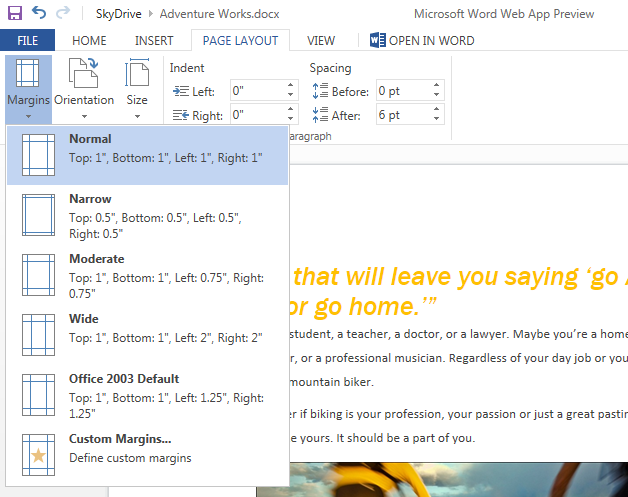Click OPEN IN WORD button

pyautogui.click(x=422, y=41)
